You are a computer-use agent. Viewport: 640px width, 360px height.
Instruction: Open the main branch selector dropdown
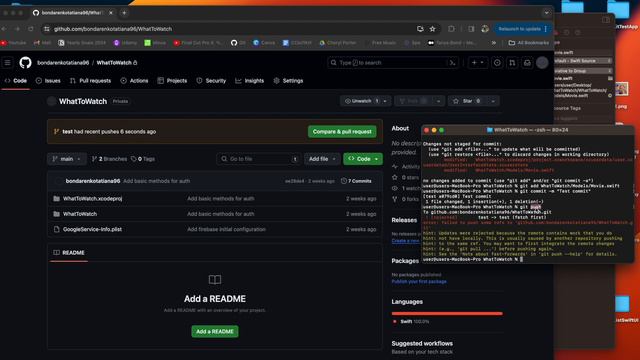click(x=67, y=159)
